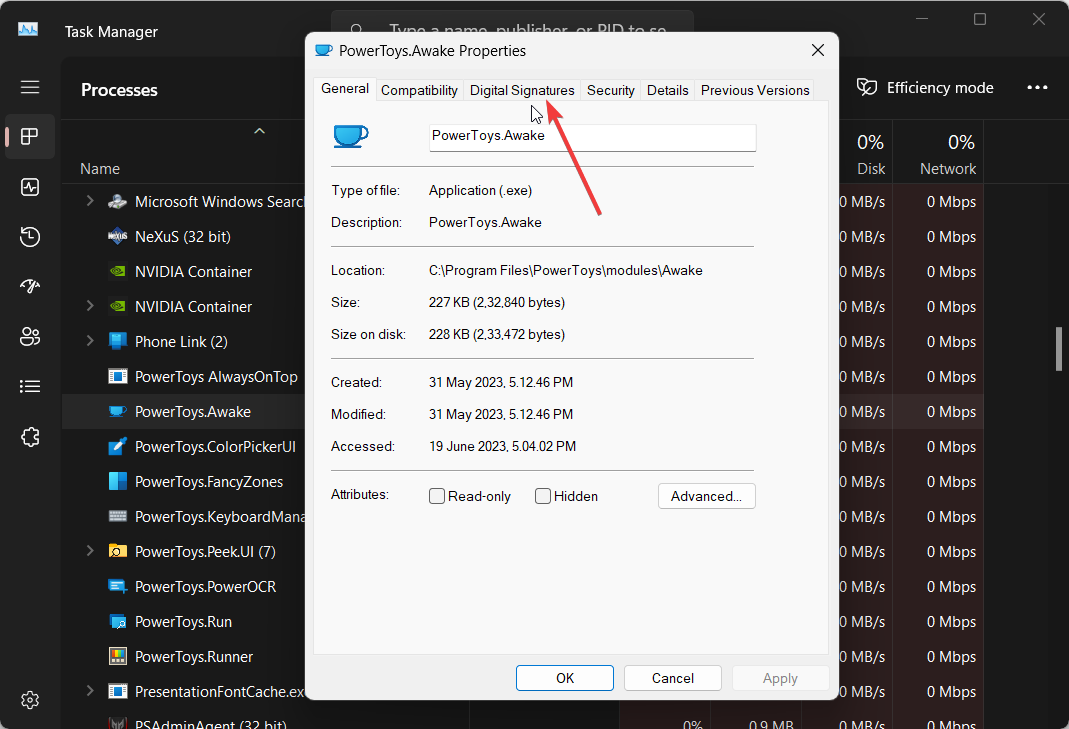Image resolution: width=1069 pixels, height=729 pixels.
Task: Open the three-dot more options menu
Action: [x=1037, y=87]
